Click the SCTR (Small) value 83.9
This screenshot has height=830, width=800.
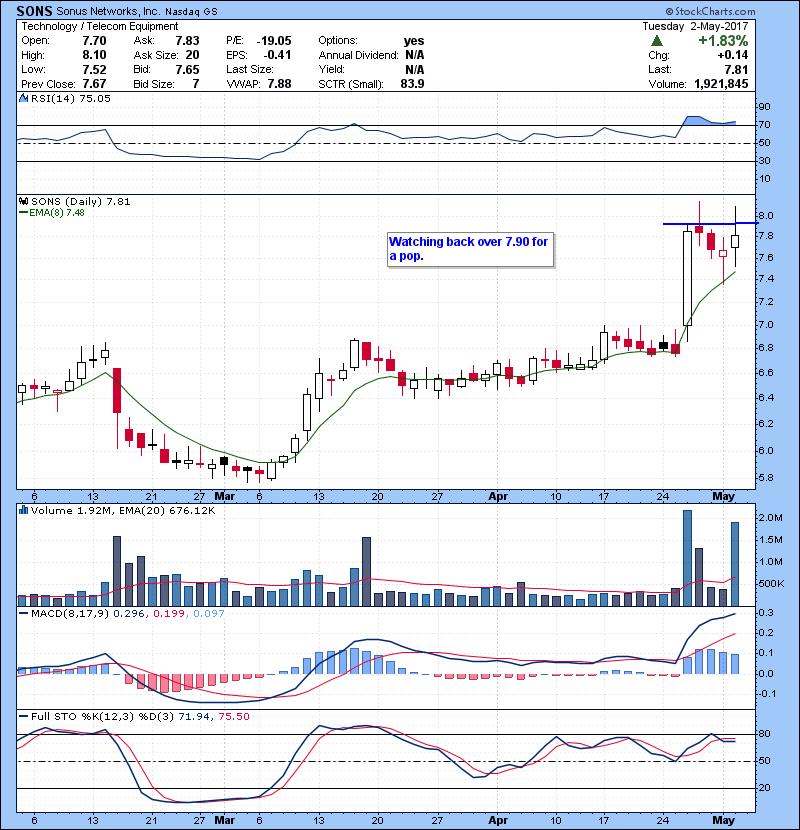(412, 84)
